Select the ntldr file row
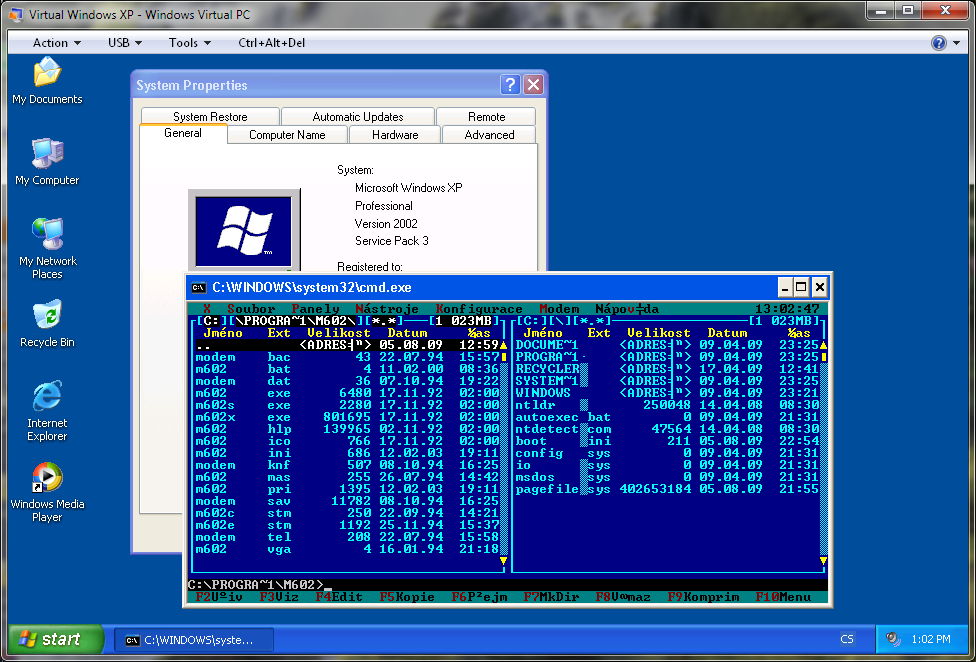This screenshot has width=976, height=662. click(x=667, y=405)
